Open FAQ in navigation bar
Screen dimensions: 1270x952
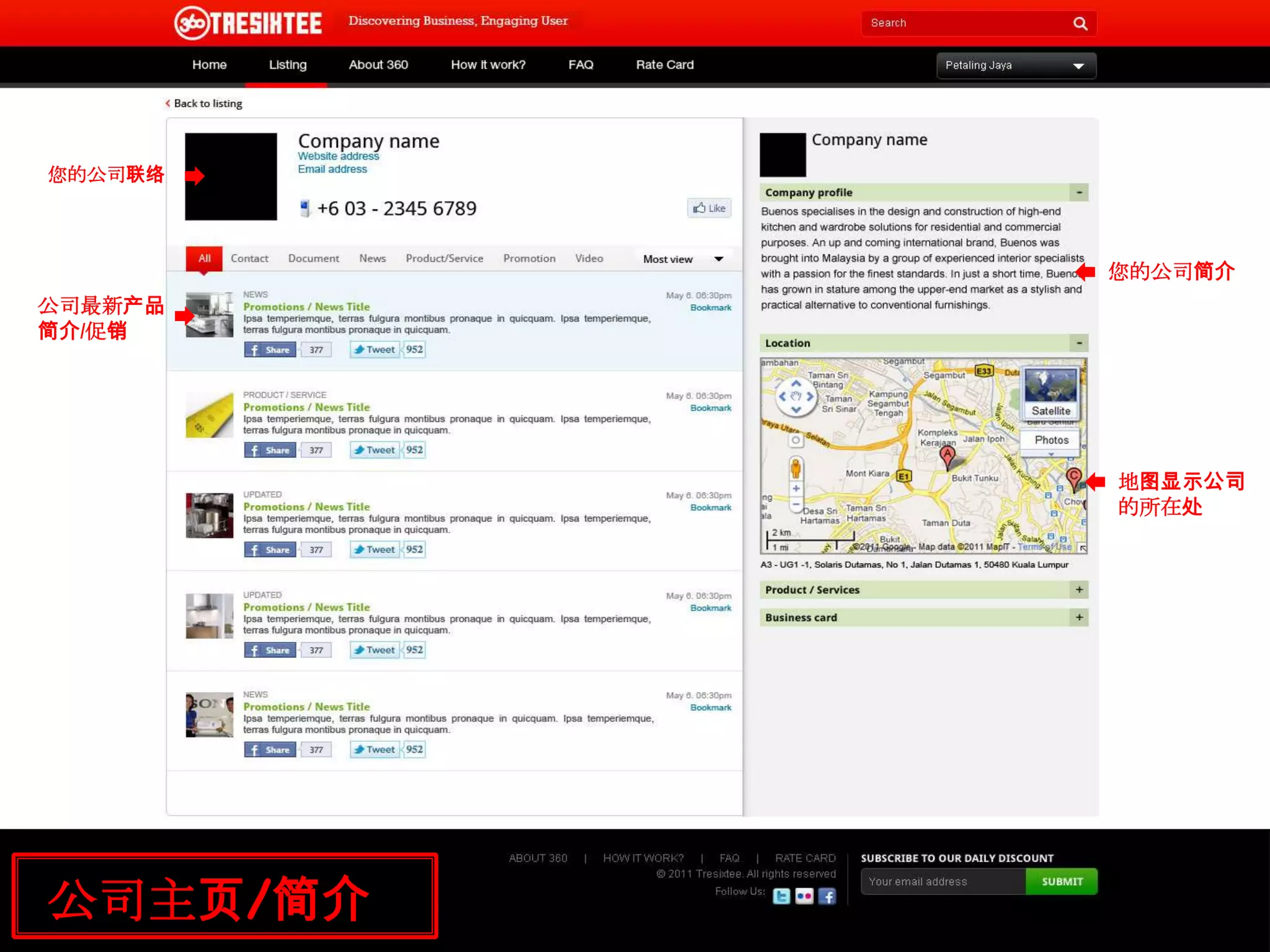click(x=580, y=65)
